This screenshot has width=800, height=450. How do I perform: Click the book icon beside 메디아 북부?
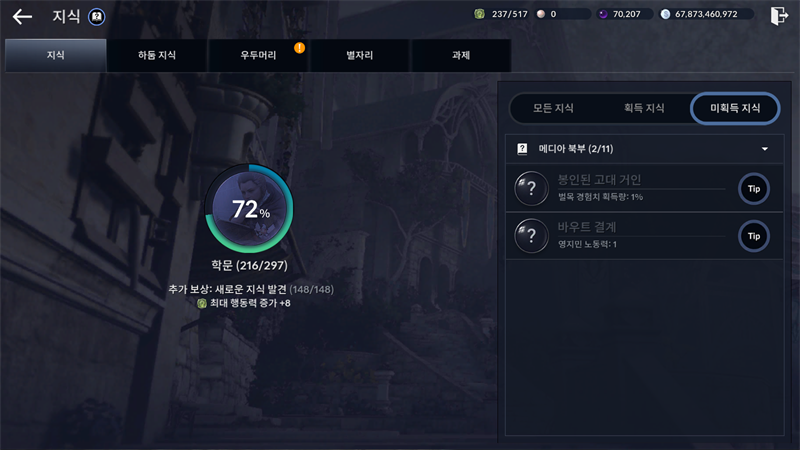522,149
